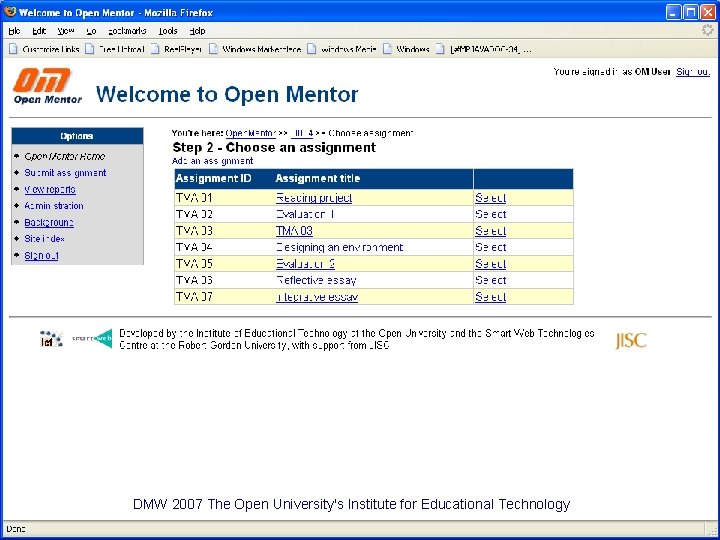The image size is (720, 540).
Task: Select assignment TMA 02 Evaluation 1
Action: coord(490,214)
